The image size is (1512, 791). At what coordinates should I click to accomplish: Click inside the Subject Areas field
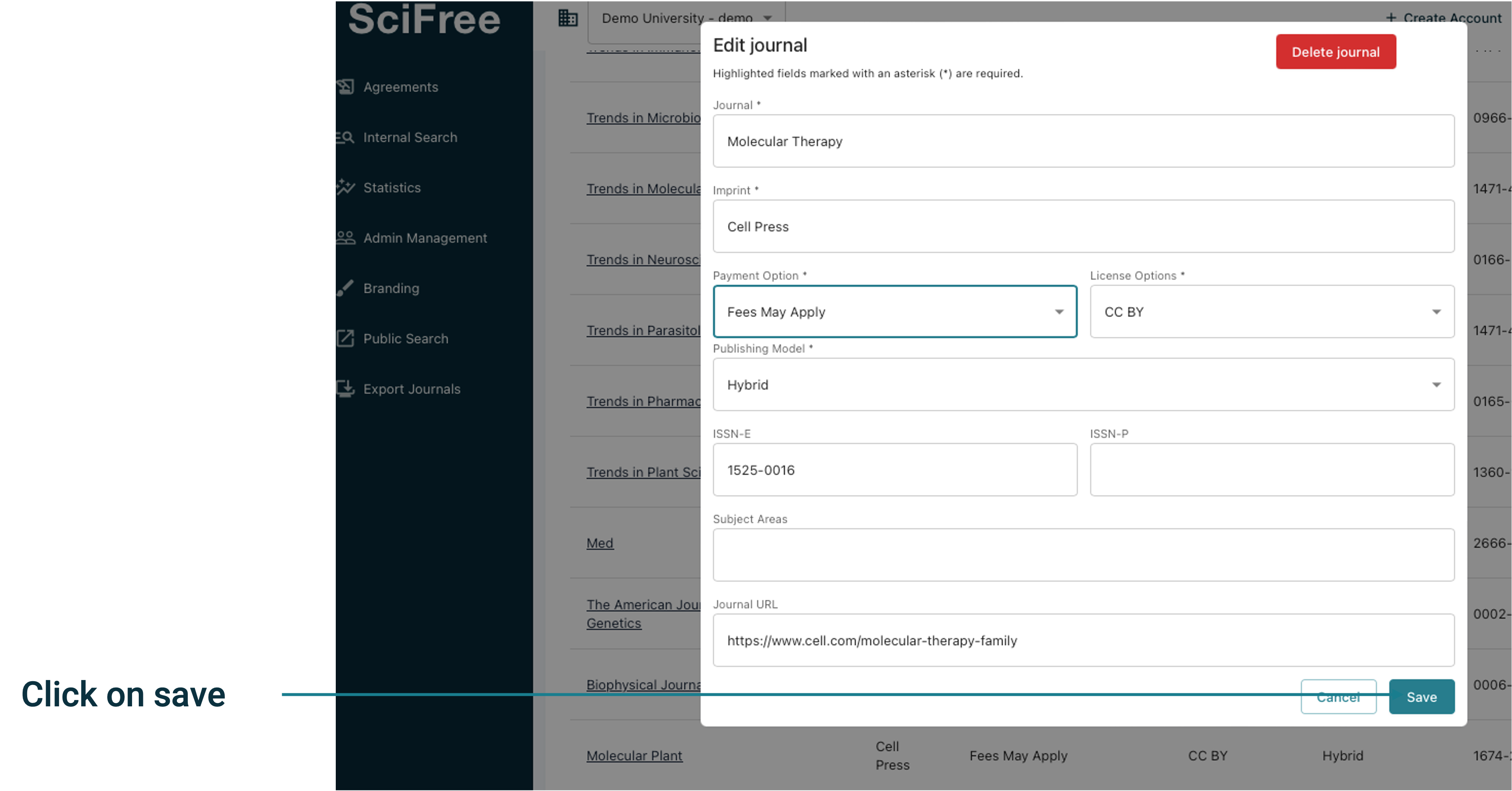tap(1084, 555)
